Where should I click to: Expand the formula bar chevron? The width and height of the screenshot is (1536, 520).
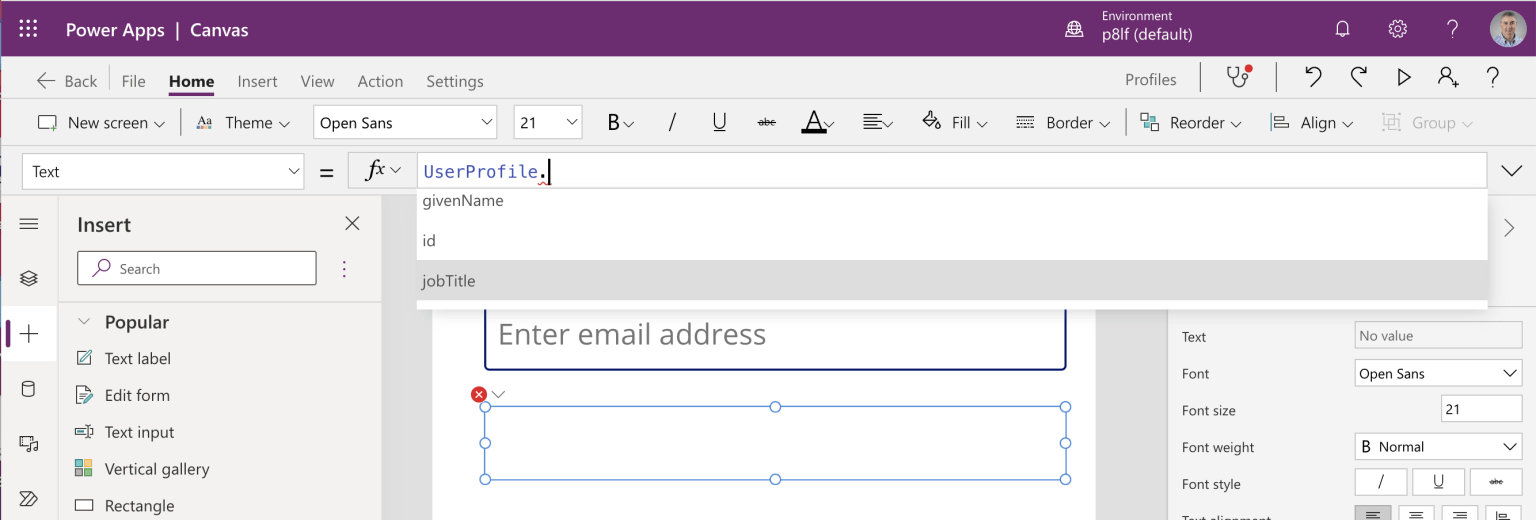[1511, 171]
